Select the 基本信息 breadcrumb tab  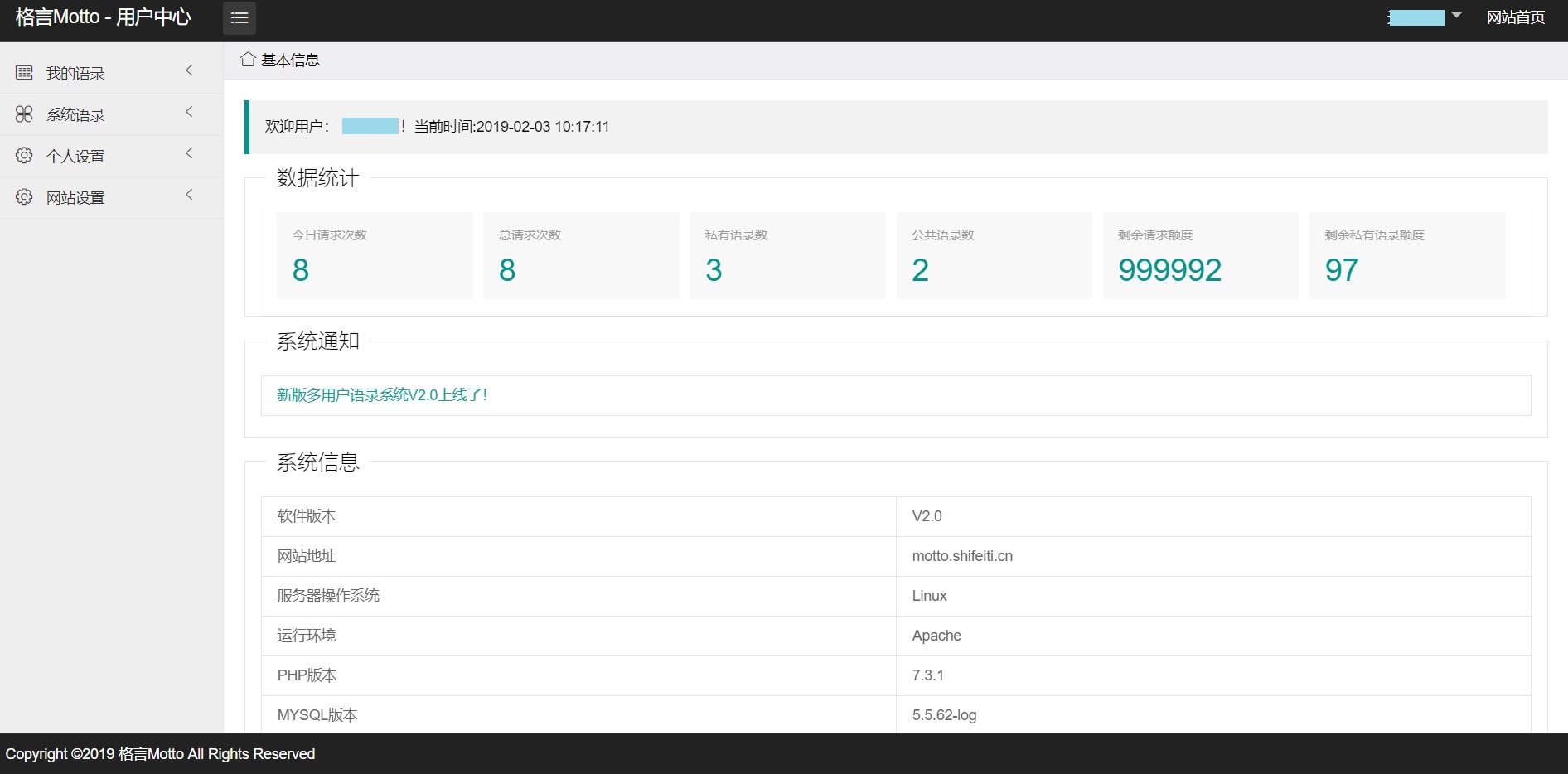pyautogui.click(x=290, y=60)
